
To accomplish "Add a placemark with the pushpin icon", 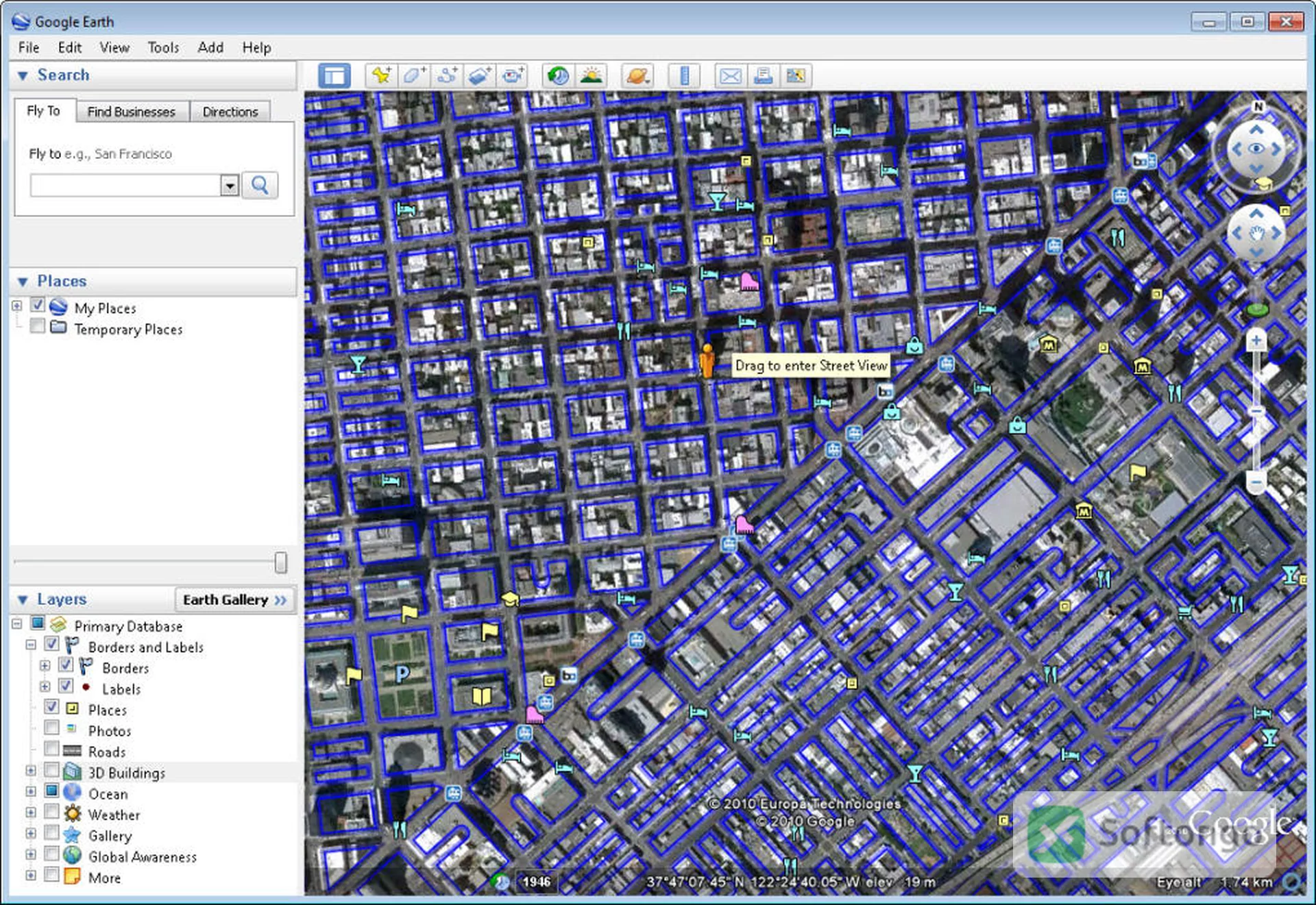I will click(x=381, y=75).
